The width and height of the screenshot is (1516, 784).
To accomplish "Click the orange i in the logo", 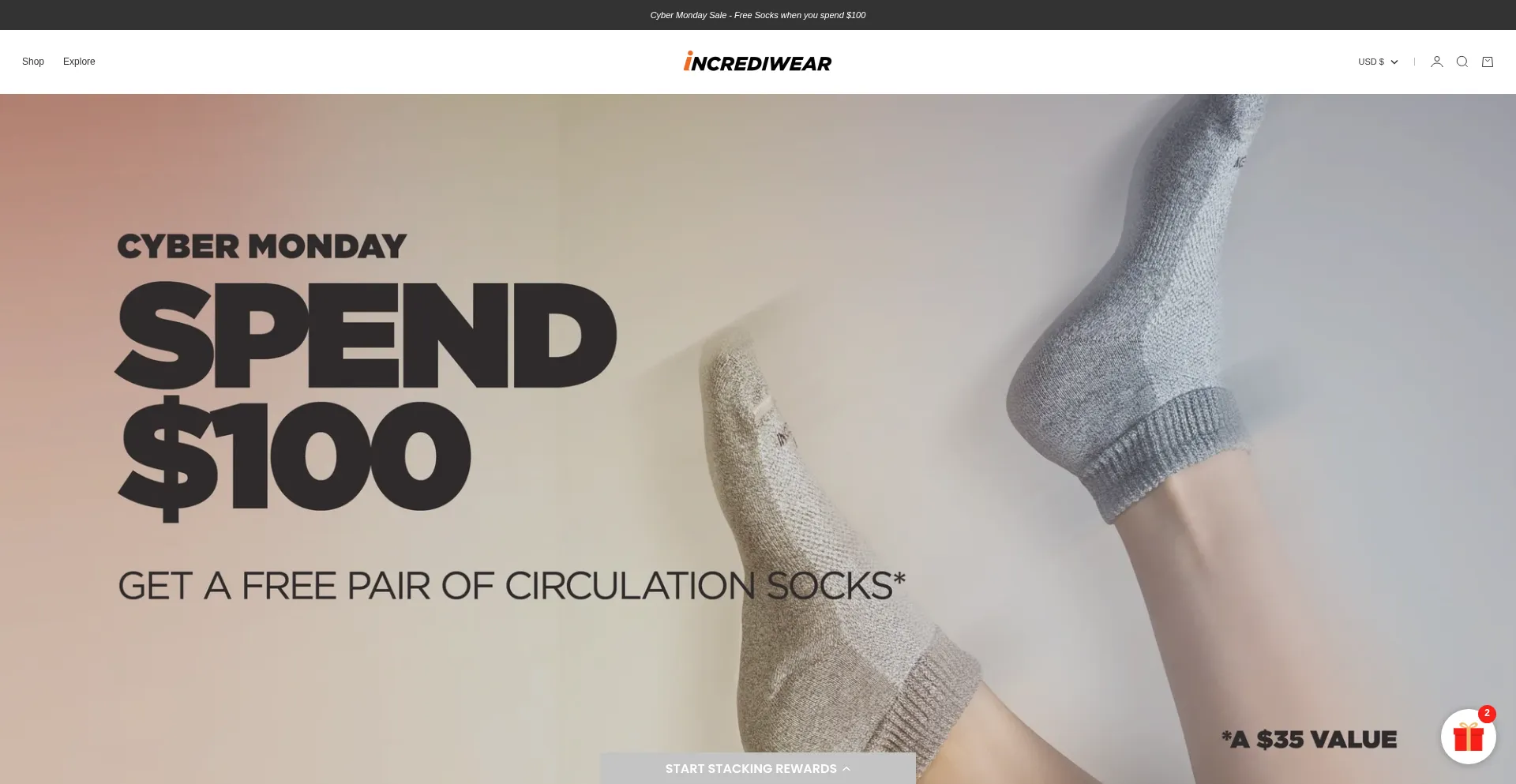I will (x=688, y=61).
